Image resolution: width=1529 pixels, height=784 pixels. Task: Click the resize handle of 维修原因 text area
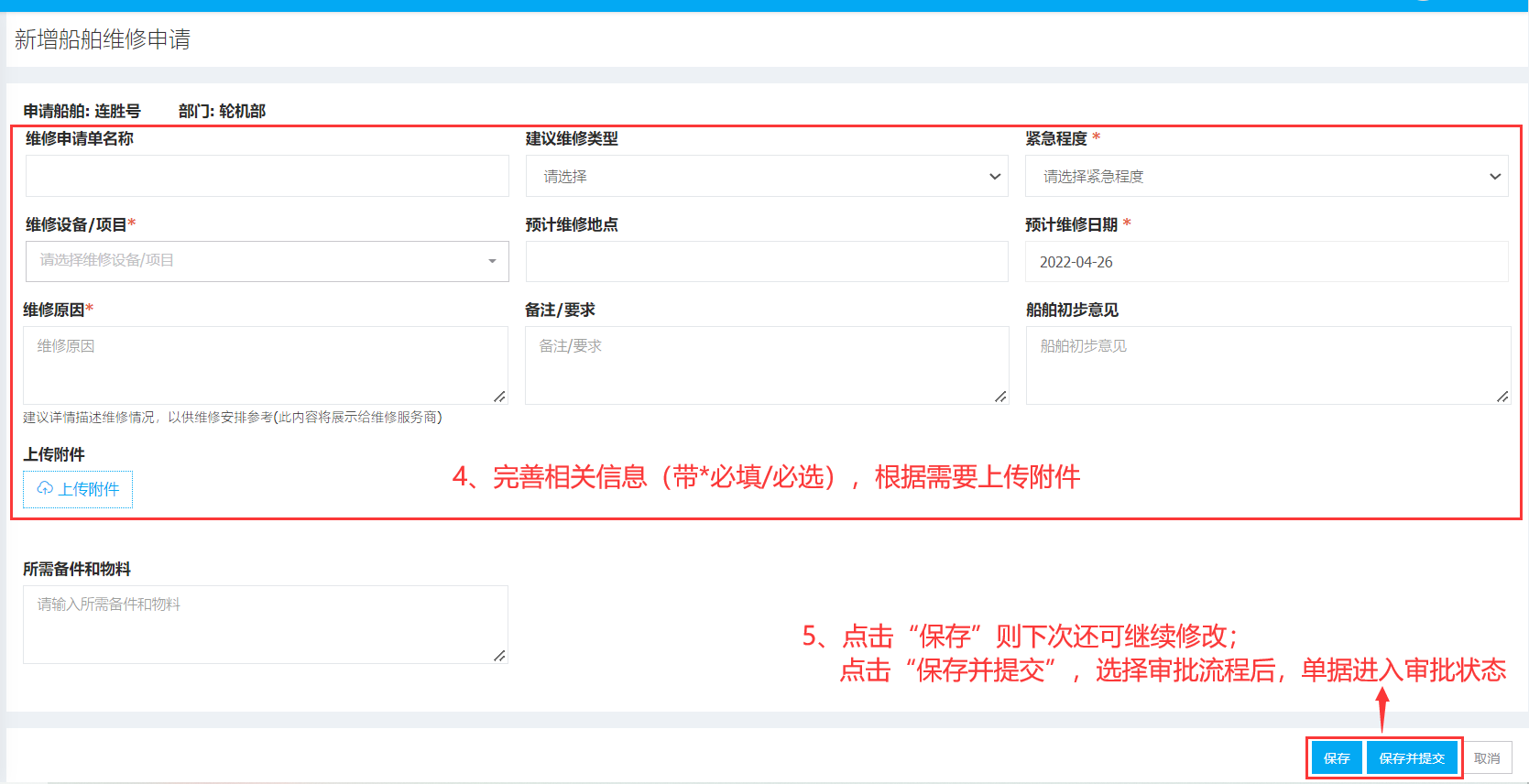click(x=499, y=397)
